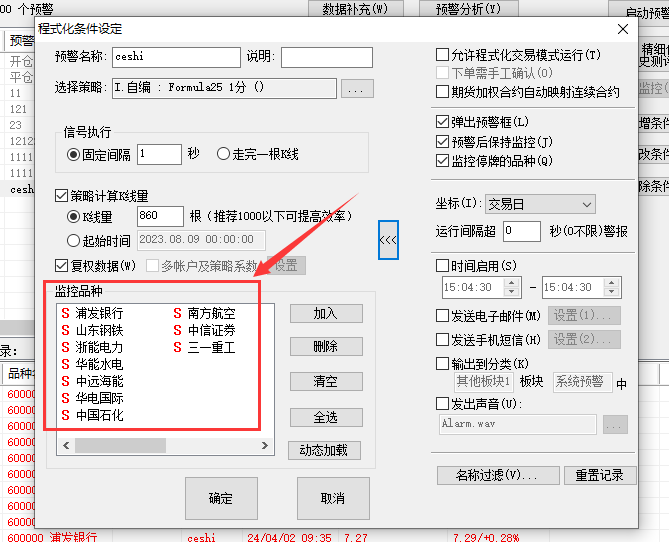Select 浦发银行 in the monitored list

pos(99,313)
